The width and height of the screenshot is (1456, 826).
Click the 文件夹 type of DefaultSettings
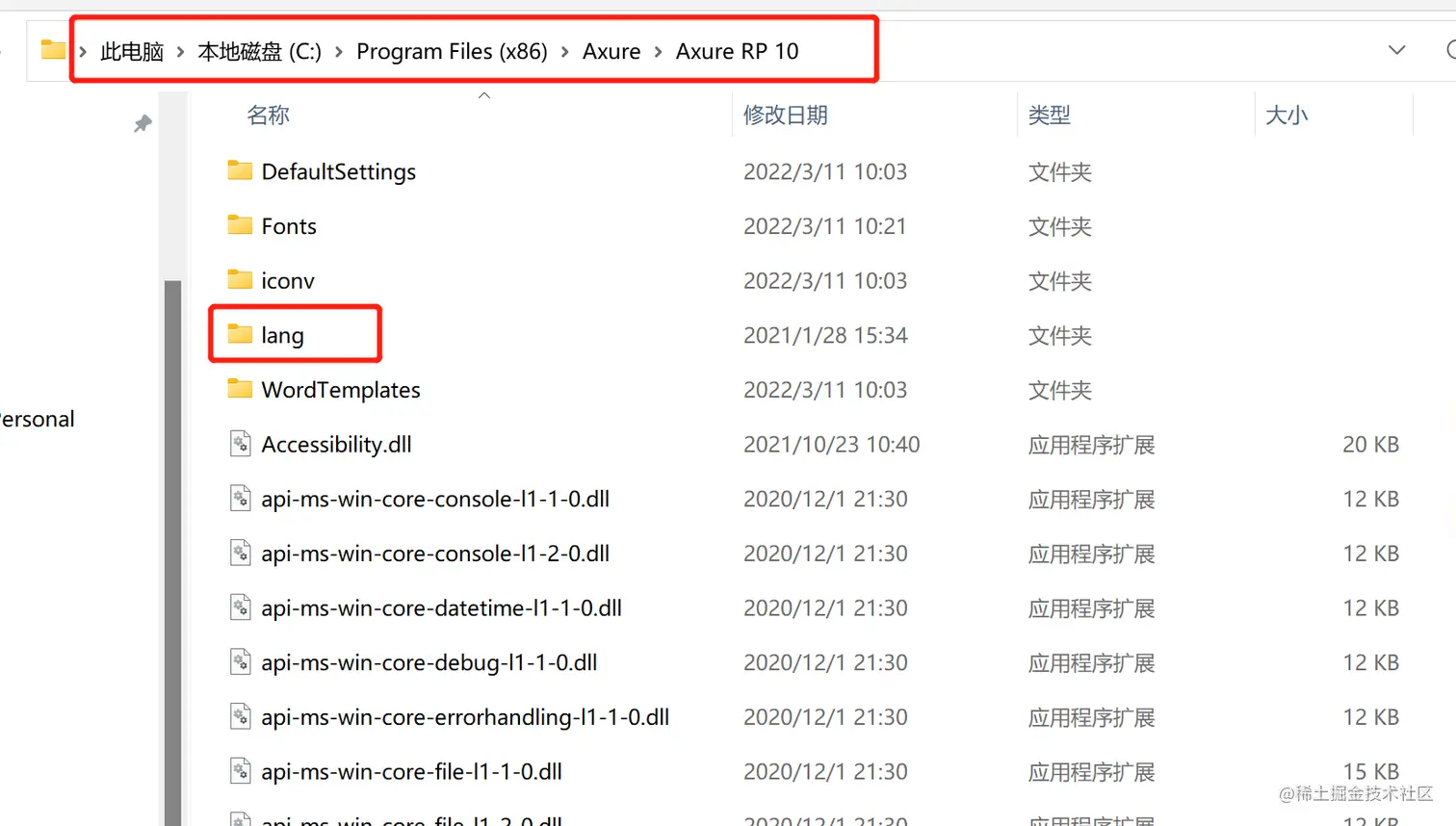1060,172
